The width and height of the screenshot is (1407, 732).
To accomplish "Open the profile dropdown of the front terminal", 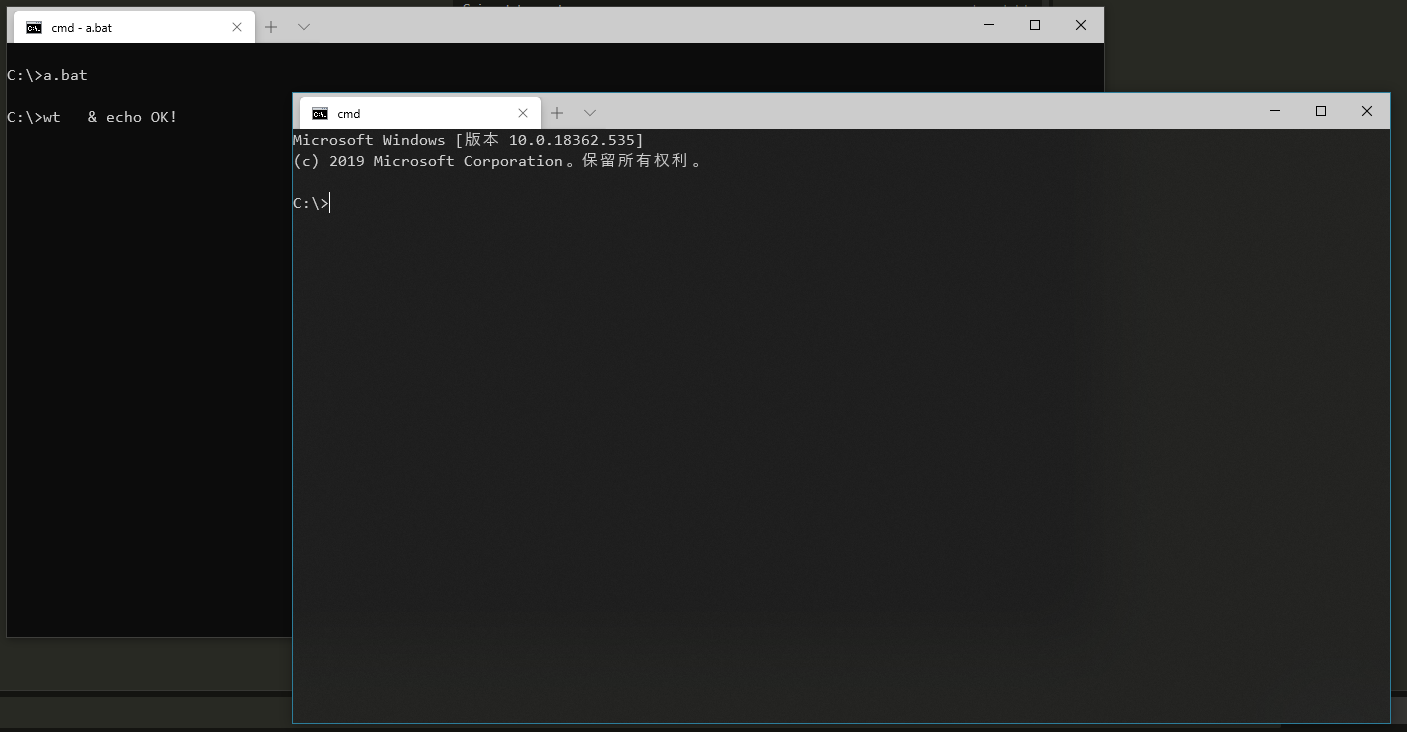I will (589, 112).
